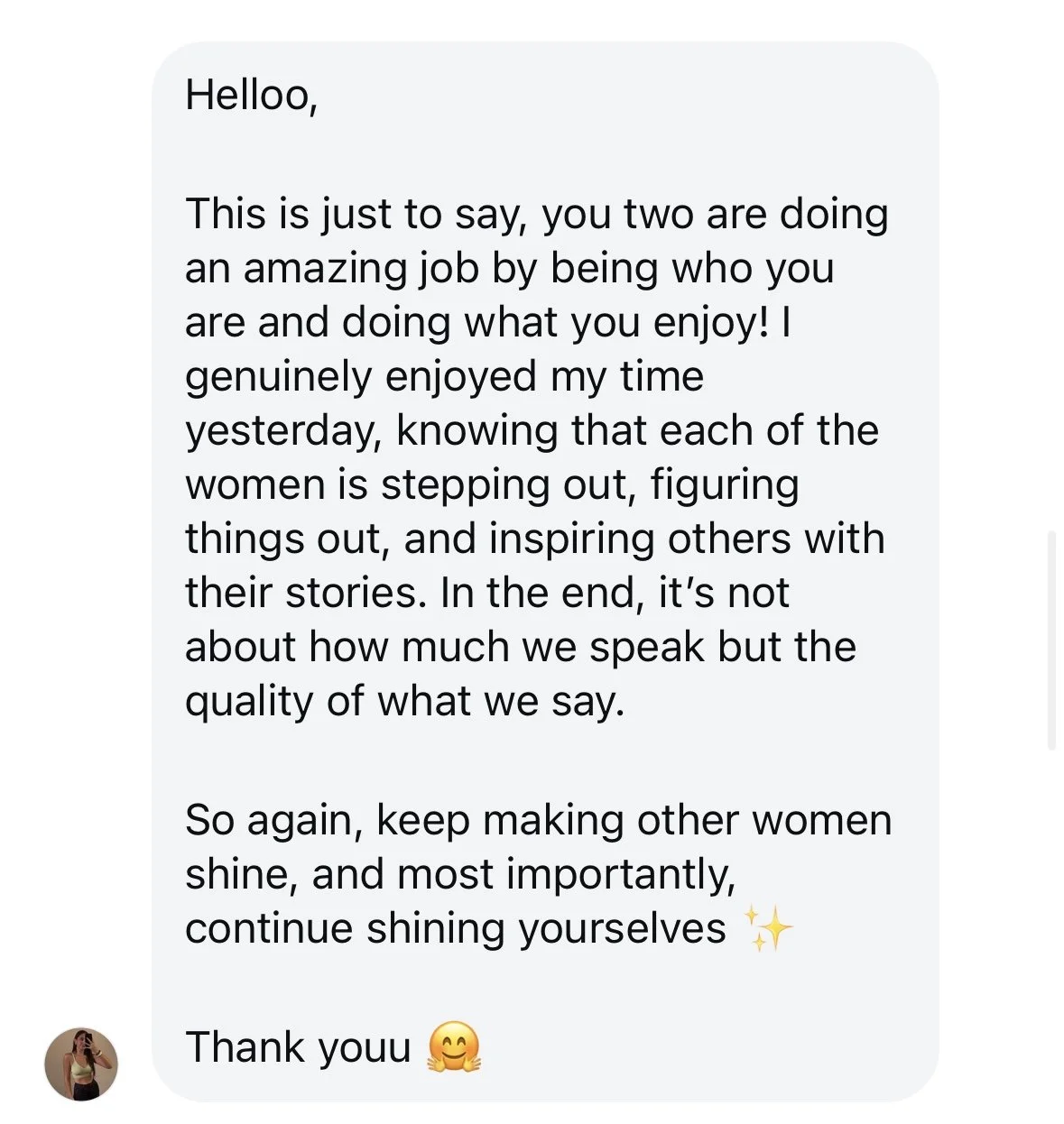Click the sparkles emoji after 'yourselves'

pos(768,929)
